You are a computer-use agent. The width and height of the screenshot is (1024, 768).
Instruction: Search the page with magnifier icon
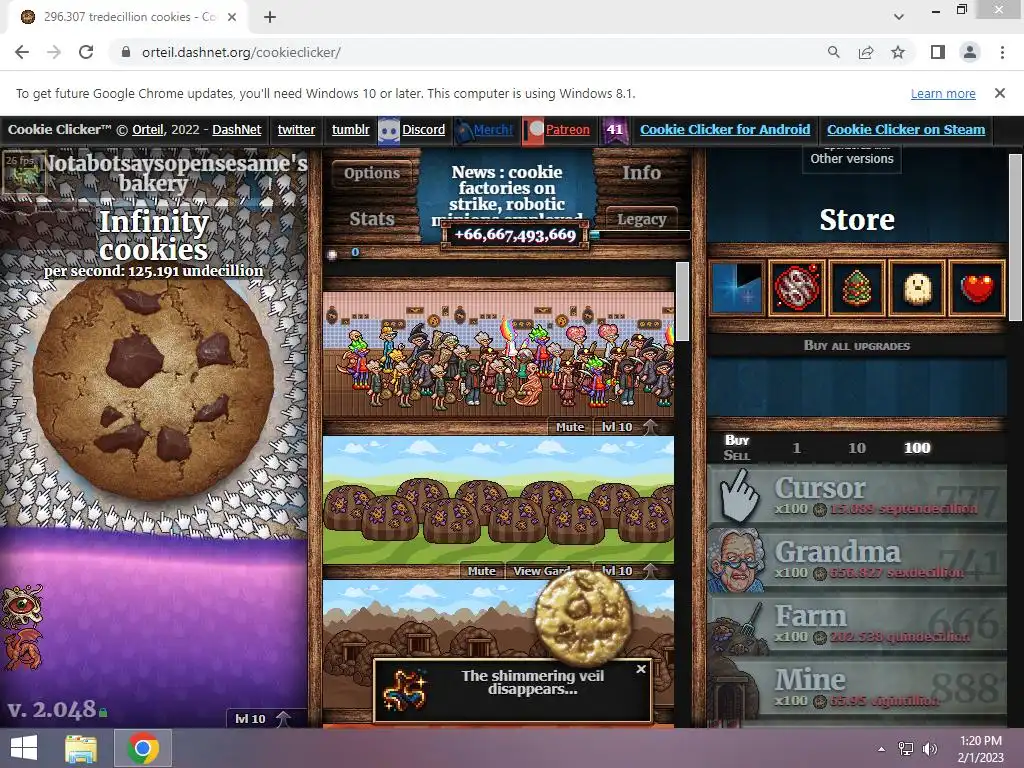click(833, 52)
